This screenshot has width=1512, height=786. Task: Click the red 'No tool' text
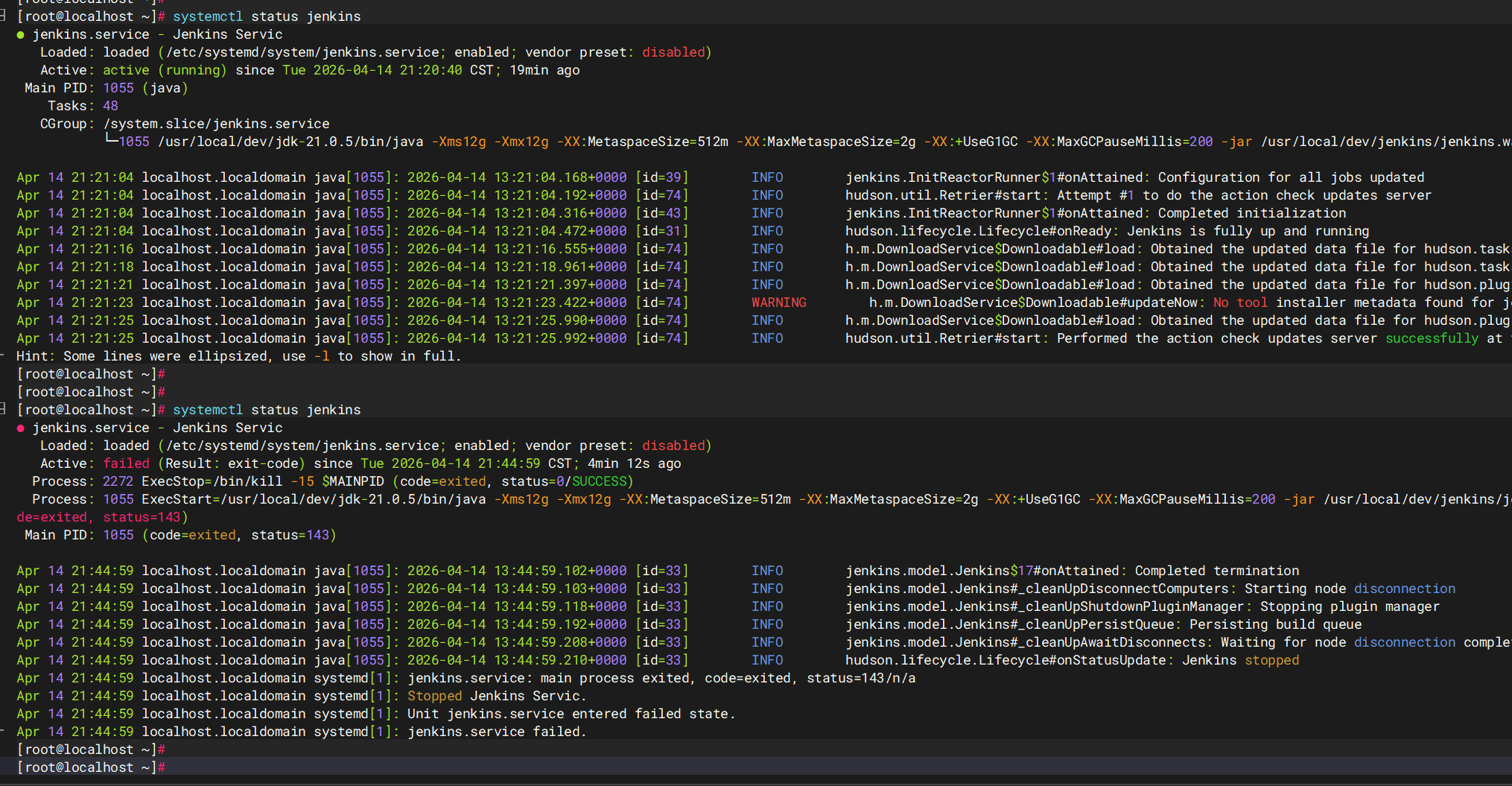[x=1240, y=302]
